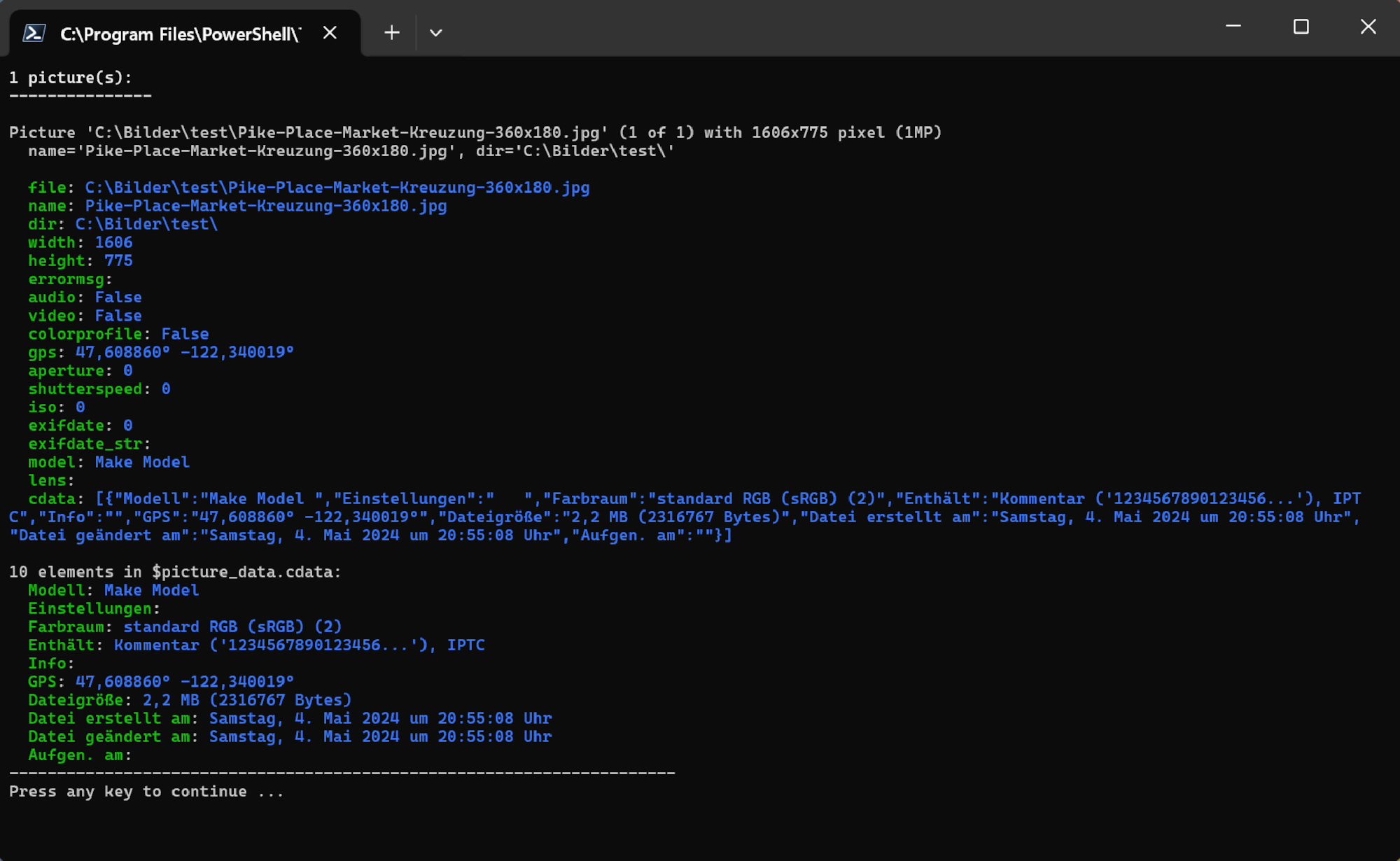
Task: Click the PowerShell icon in the tab
Action: [x=34, y=33]
